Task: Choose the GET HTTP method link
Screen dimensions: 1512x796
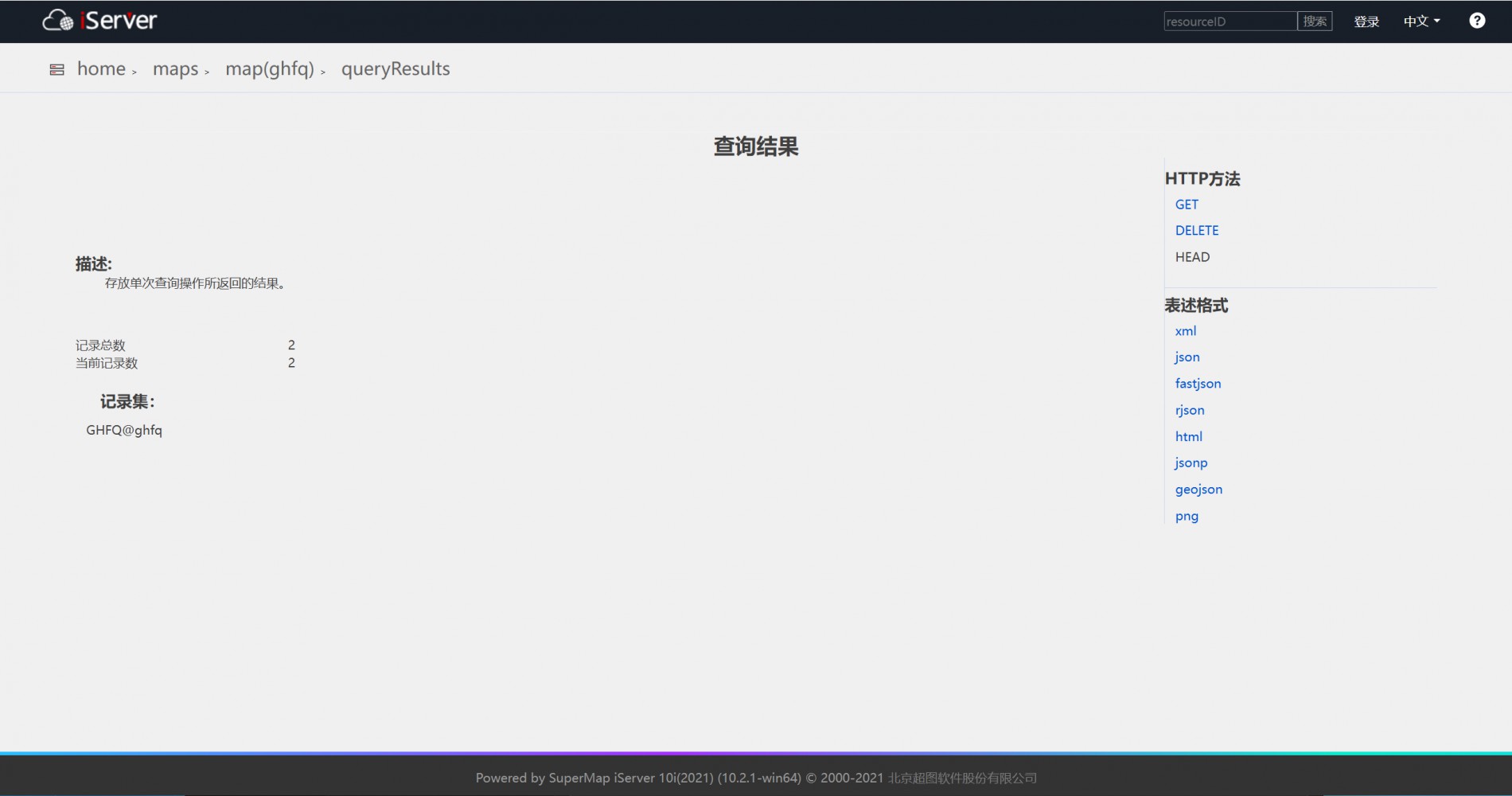Action: point(1187,205)
